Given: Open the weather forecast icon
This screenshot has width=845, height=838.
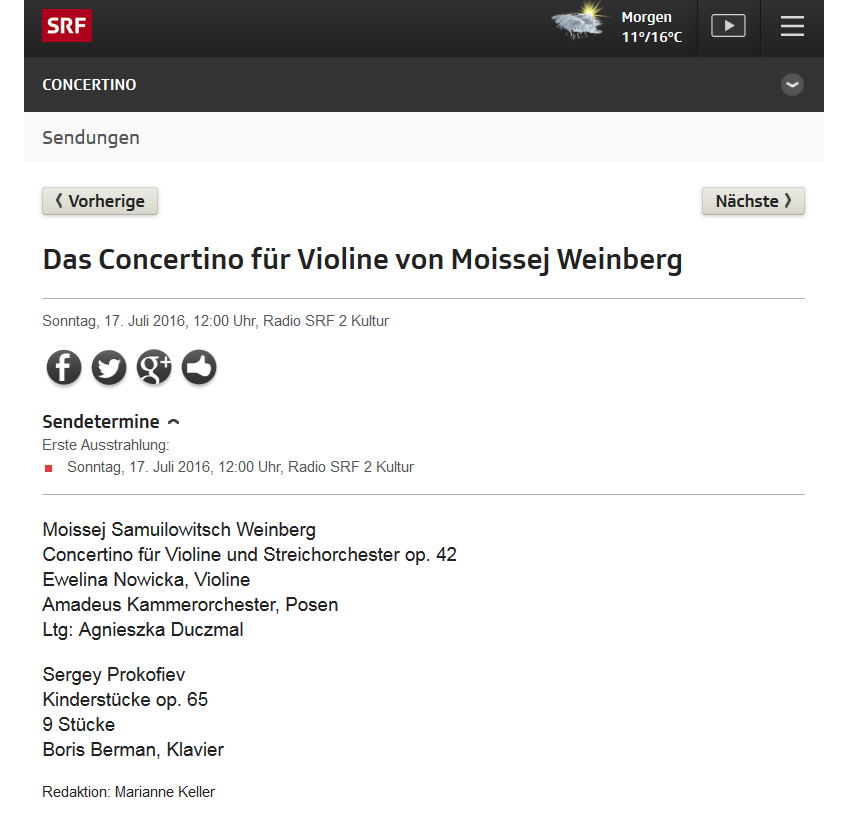Looking at the screenshot, I should (x=580, y=24).
